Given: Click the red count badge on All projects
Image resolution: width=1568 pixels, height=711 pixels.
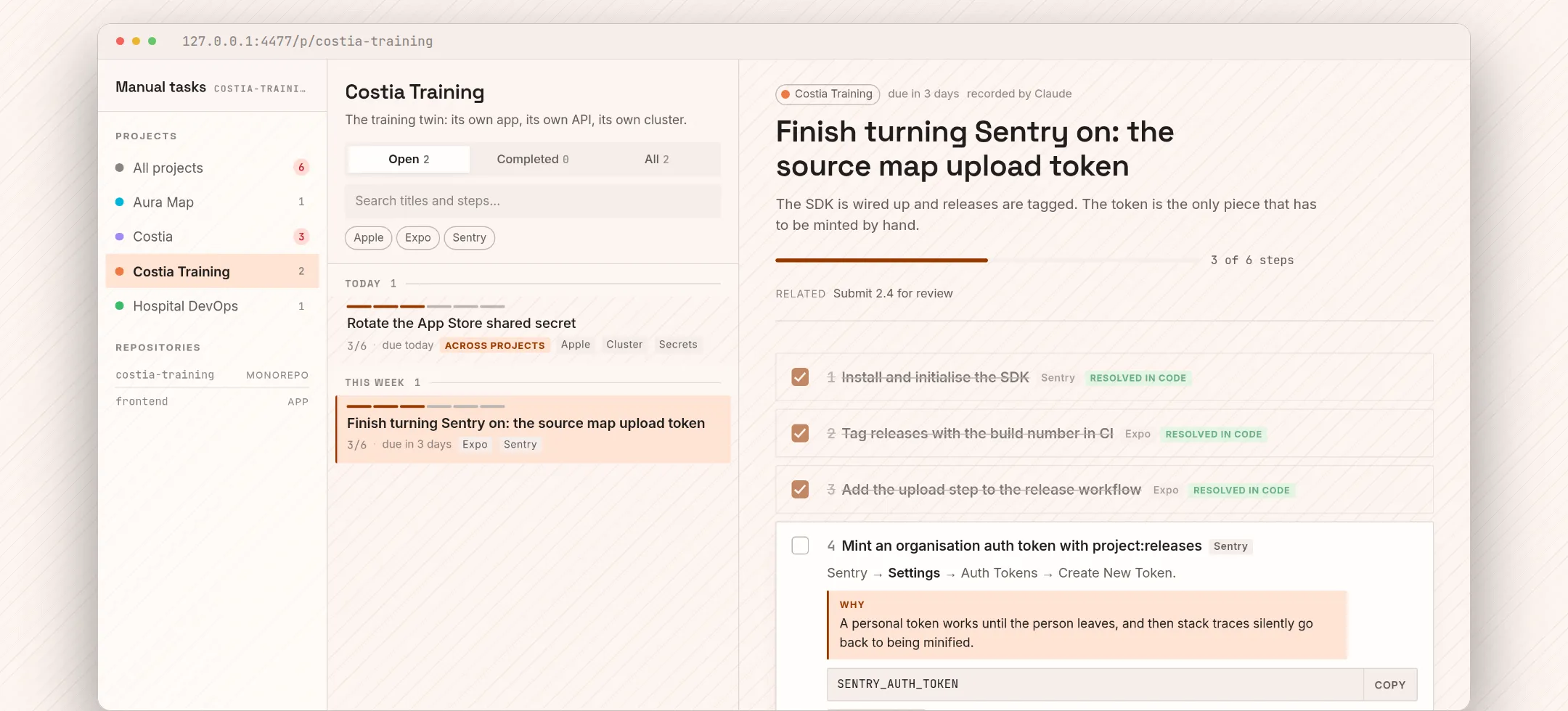Looking at the screenshot, I should pos(301,168).
